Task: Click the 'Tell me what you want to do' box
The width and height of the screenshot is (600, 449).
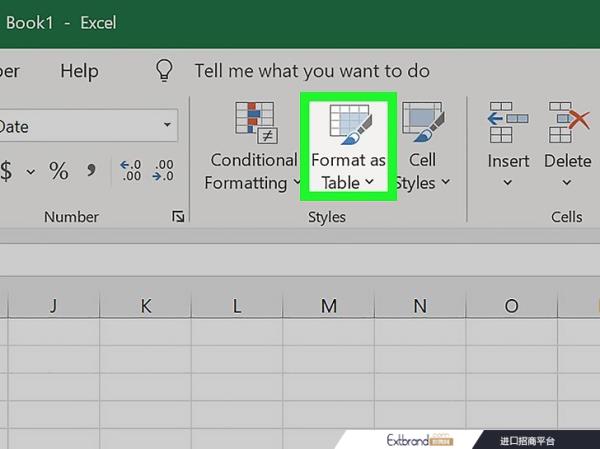Action: [x=312, y=71]
